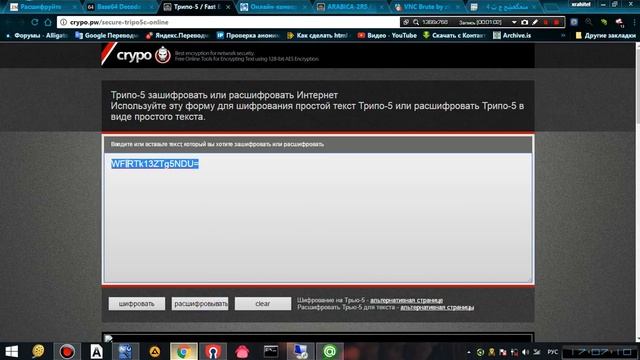Show hidden system tray icons arrow

pyautogui.click(x=469, y=352)
